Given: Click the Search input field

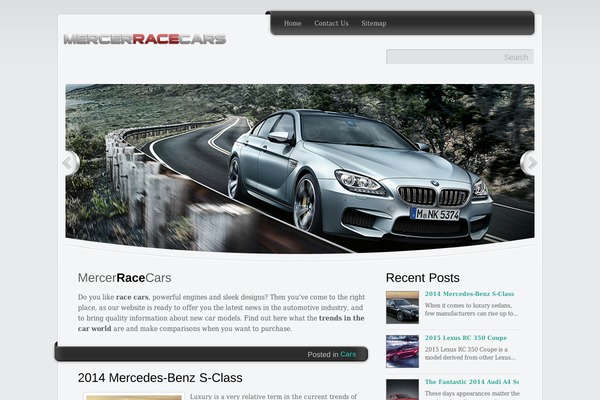Looking at the screenshot, I should tap(460, 57).
